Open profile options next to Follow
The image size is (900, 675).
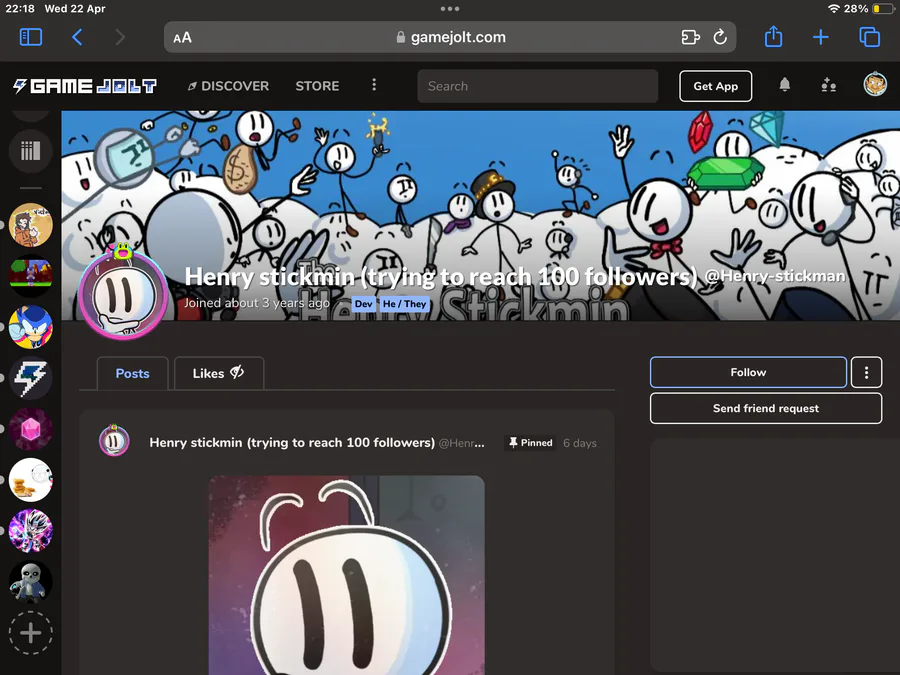click(x=866, y=373)
